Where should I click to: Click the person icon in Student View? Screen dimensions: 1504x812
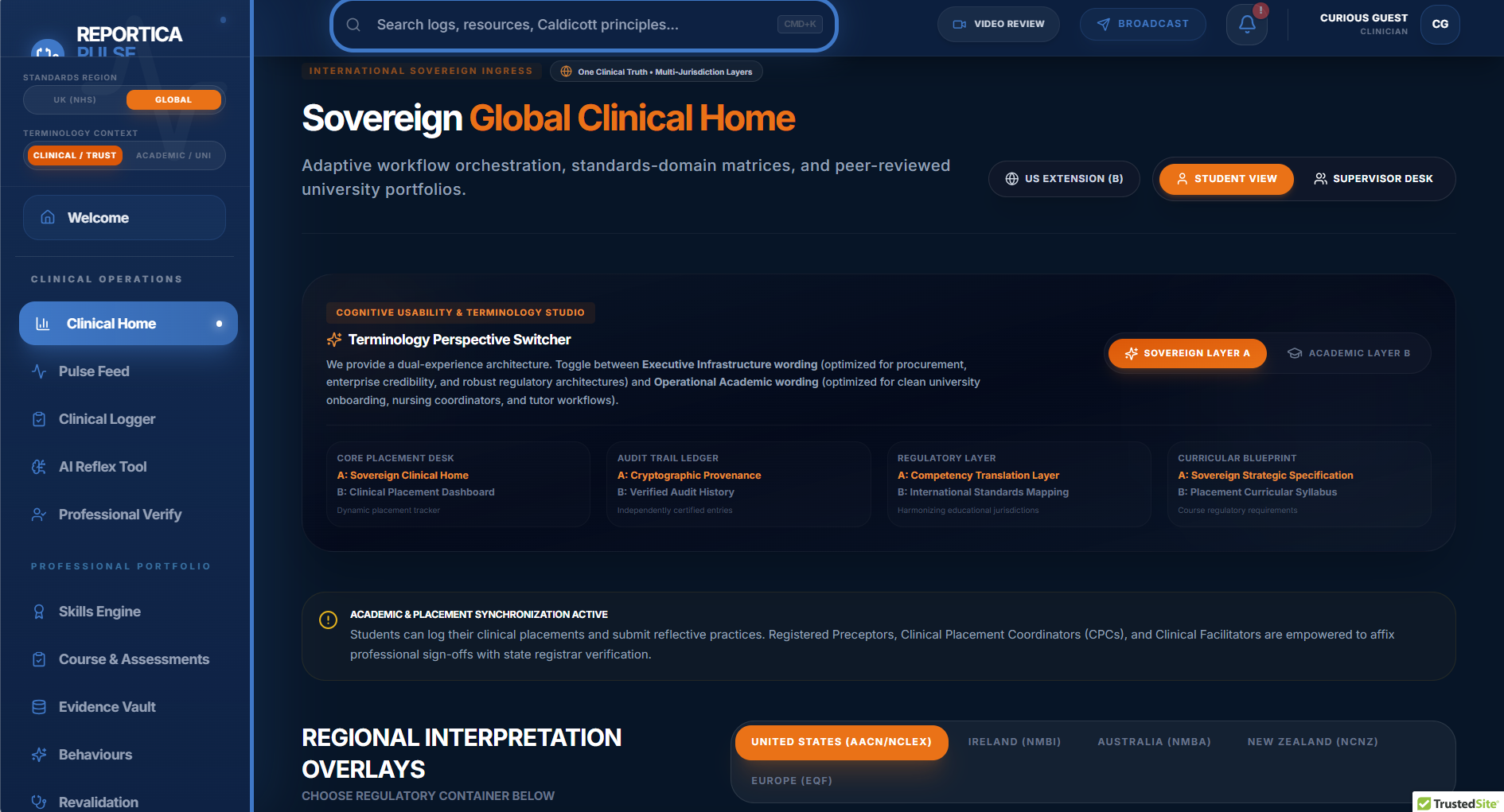1183,179
